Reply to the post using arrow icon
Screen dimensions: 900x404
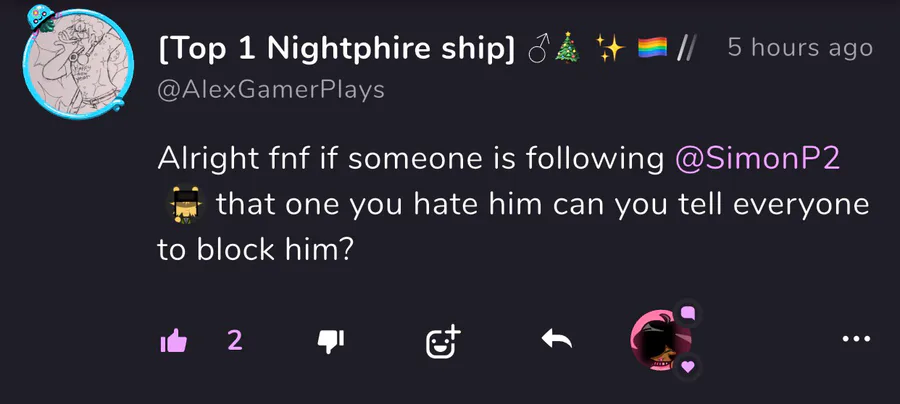[556, 340]
